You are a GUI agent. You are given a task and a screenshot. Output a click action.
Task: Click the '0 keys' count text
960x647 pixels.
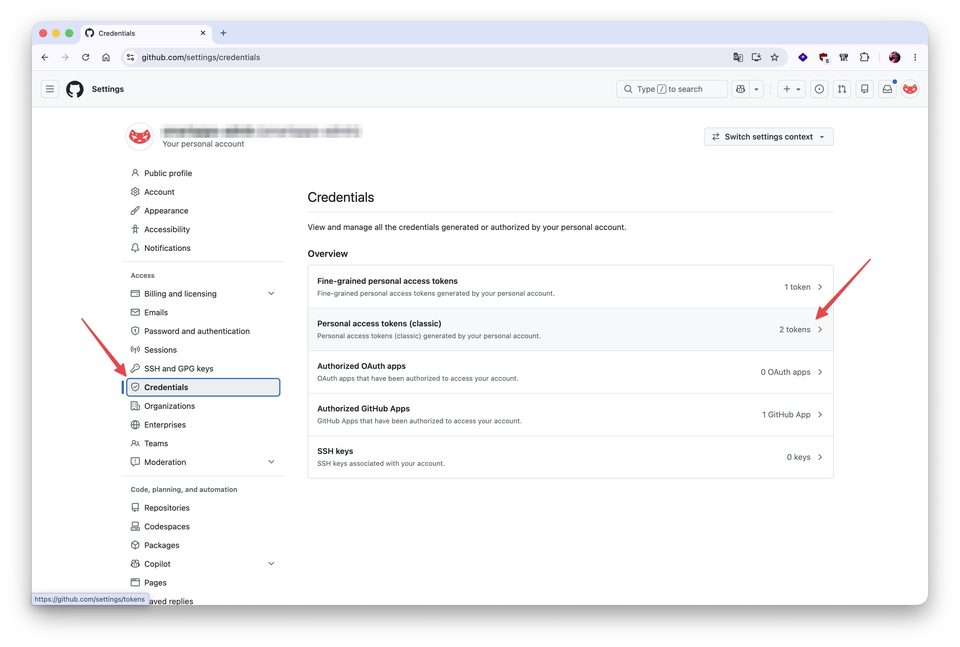[x=798, y=457]
